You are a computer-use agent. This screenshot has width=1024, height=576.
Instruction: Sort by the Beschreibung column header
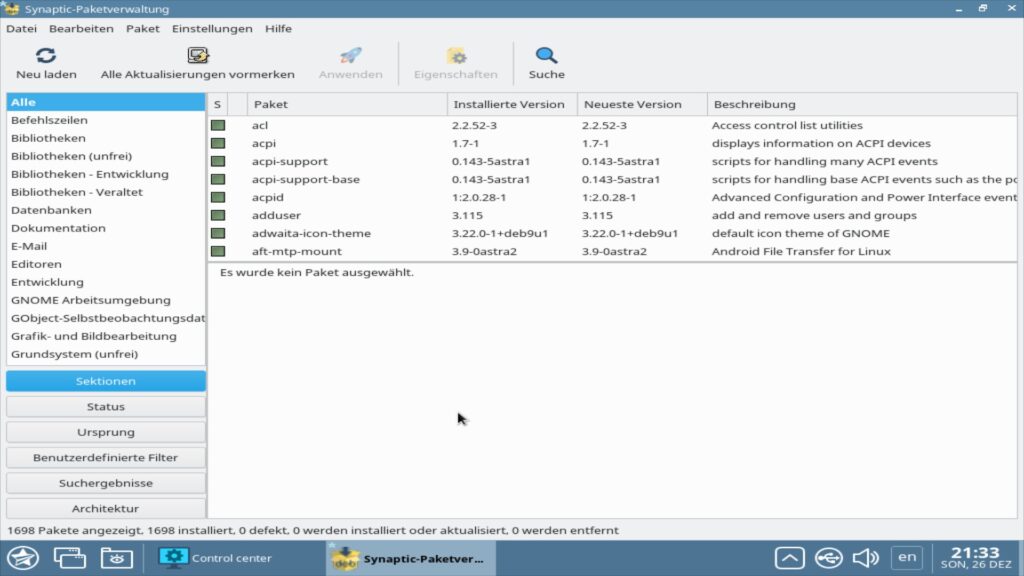pos(863,104)
